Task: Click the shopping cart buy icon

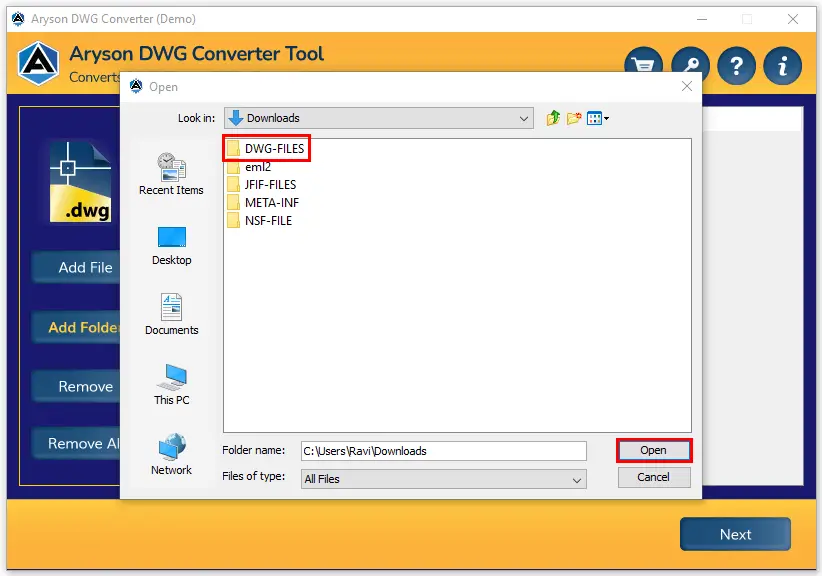Action: click(643, 62)
